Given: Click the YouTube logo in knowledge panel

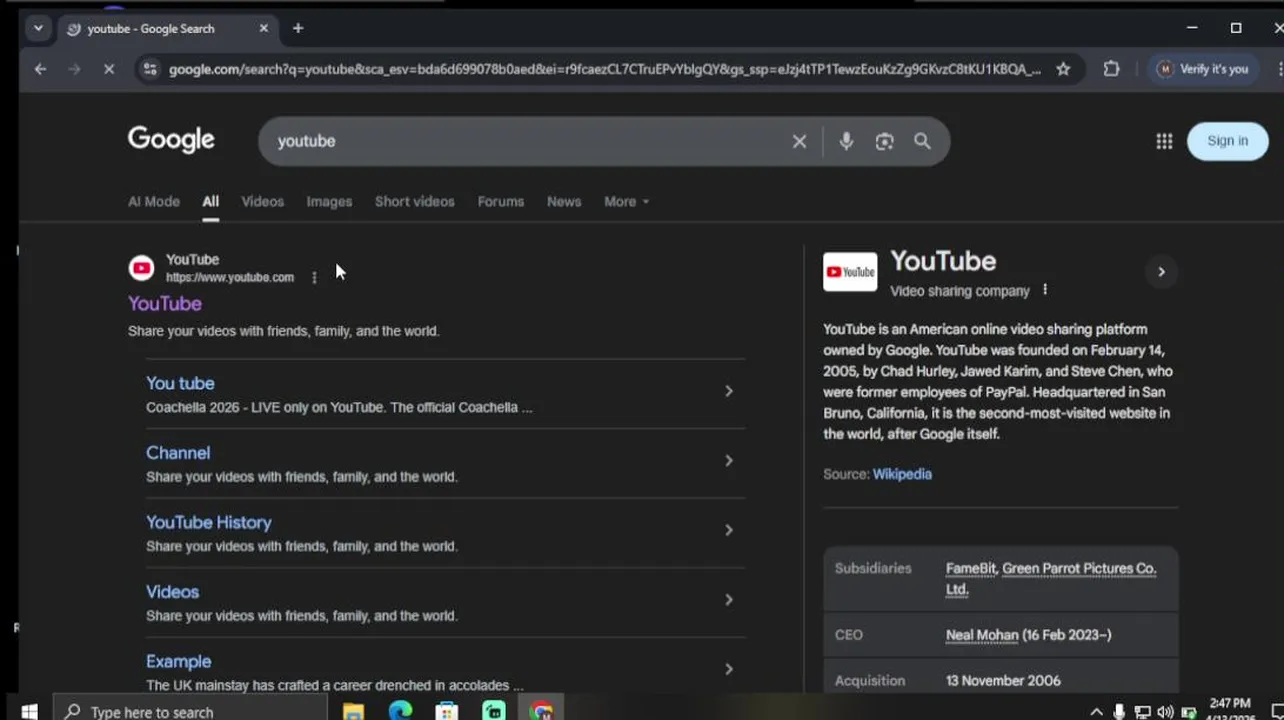Looking at the screenshot, I should 850,272.
